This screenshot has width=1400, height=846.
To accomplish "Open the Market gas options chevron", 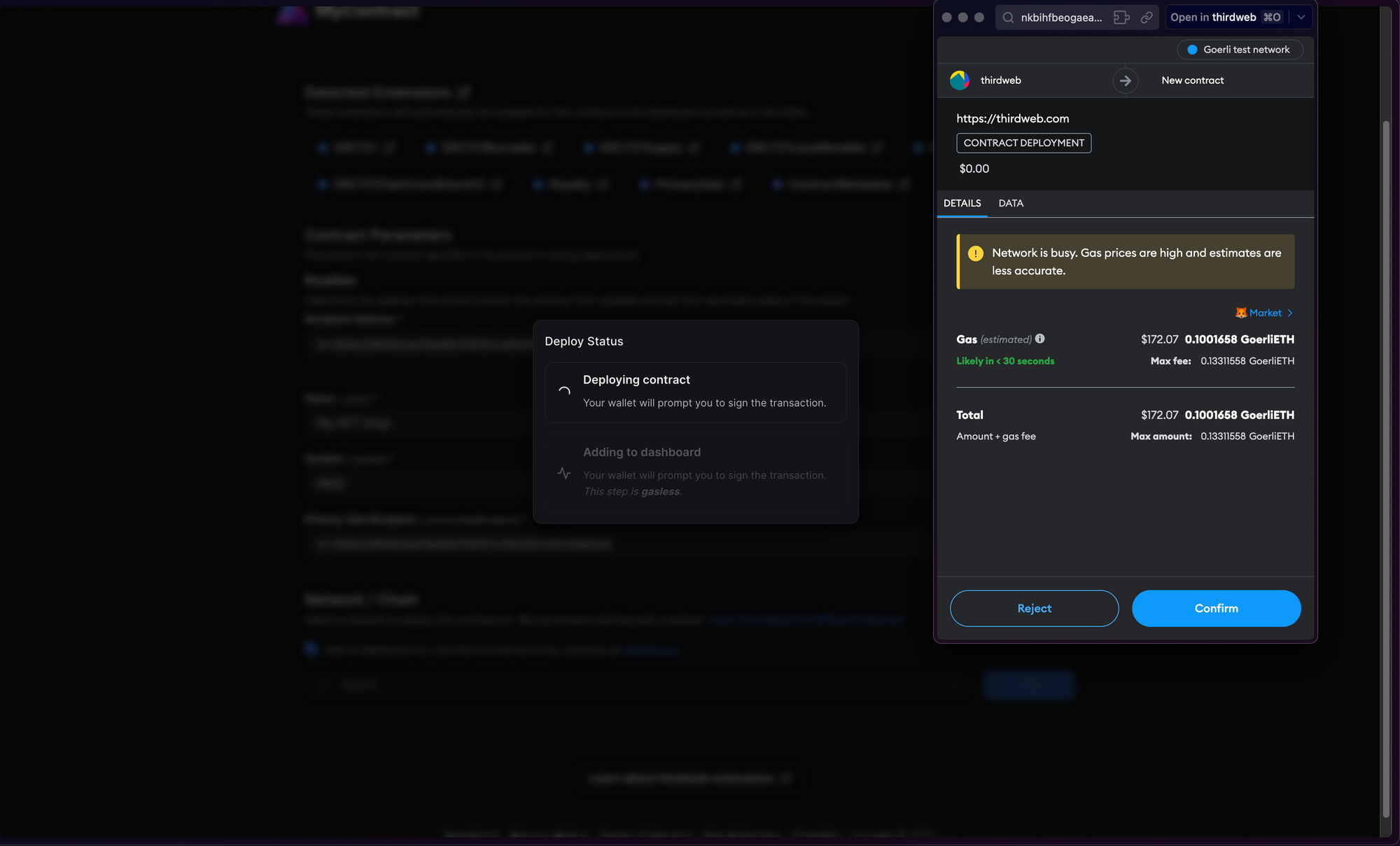I will (1289, 312).
